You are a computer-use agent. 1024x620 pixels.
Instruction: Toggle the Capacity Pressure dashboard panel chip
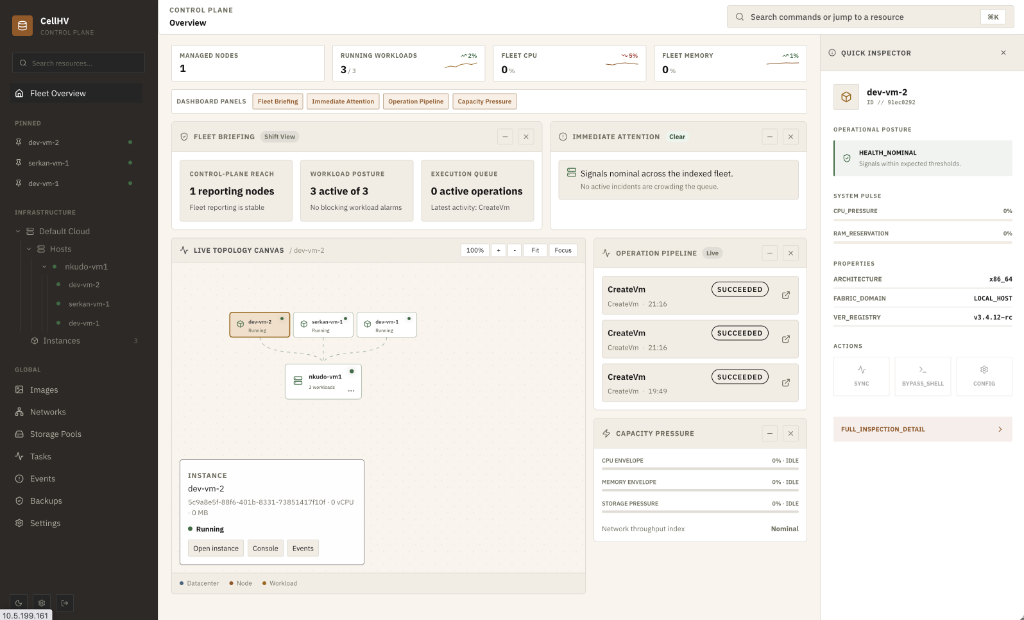(x=485, y=101)
